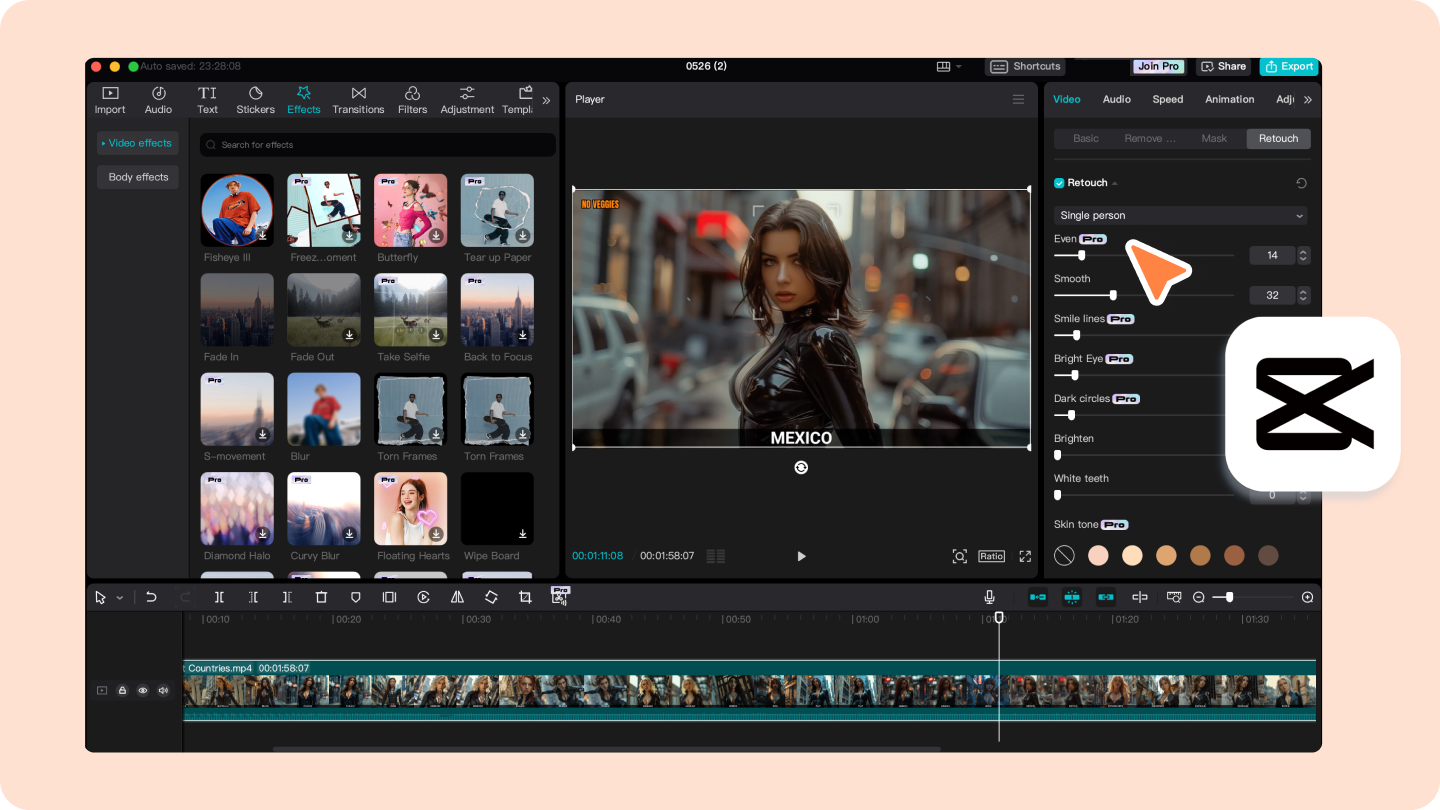Open the Ratio dropdown under the player

991,555
